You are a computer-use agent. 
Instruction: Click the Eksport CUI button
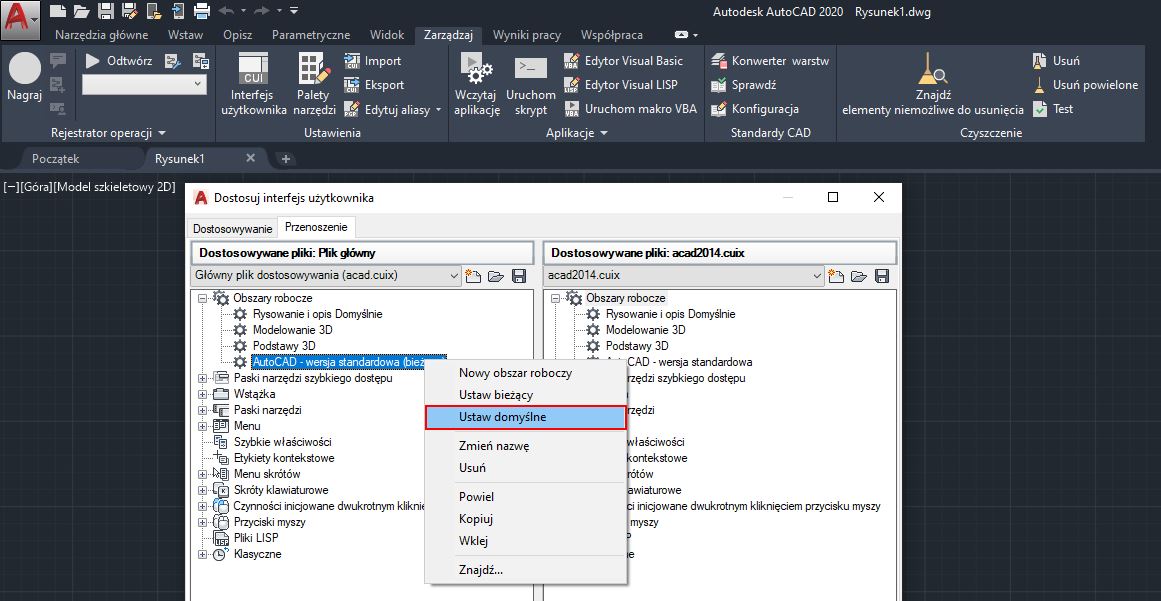pyautogui.click(x=374, y=84)
